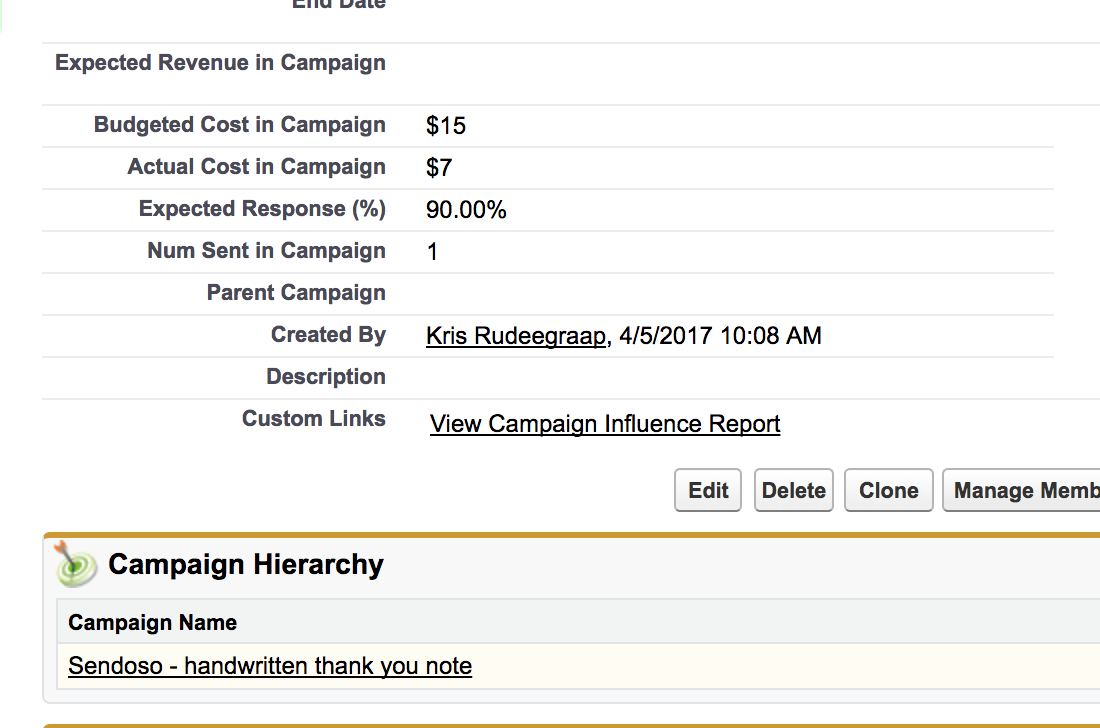This screenshot has height=728, width=1100.
Task: Click the Num Sent value of 1
Action: click(432, 252)
